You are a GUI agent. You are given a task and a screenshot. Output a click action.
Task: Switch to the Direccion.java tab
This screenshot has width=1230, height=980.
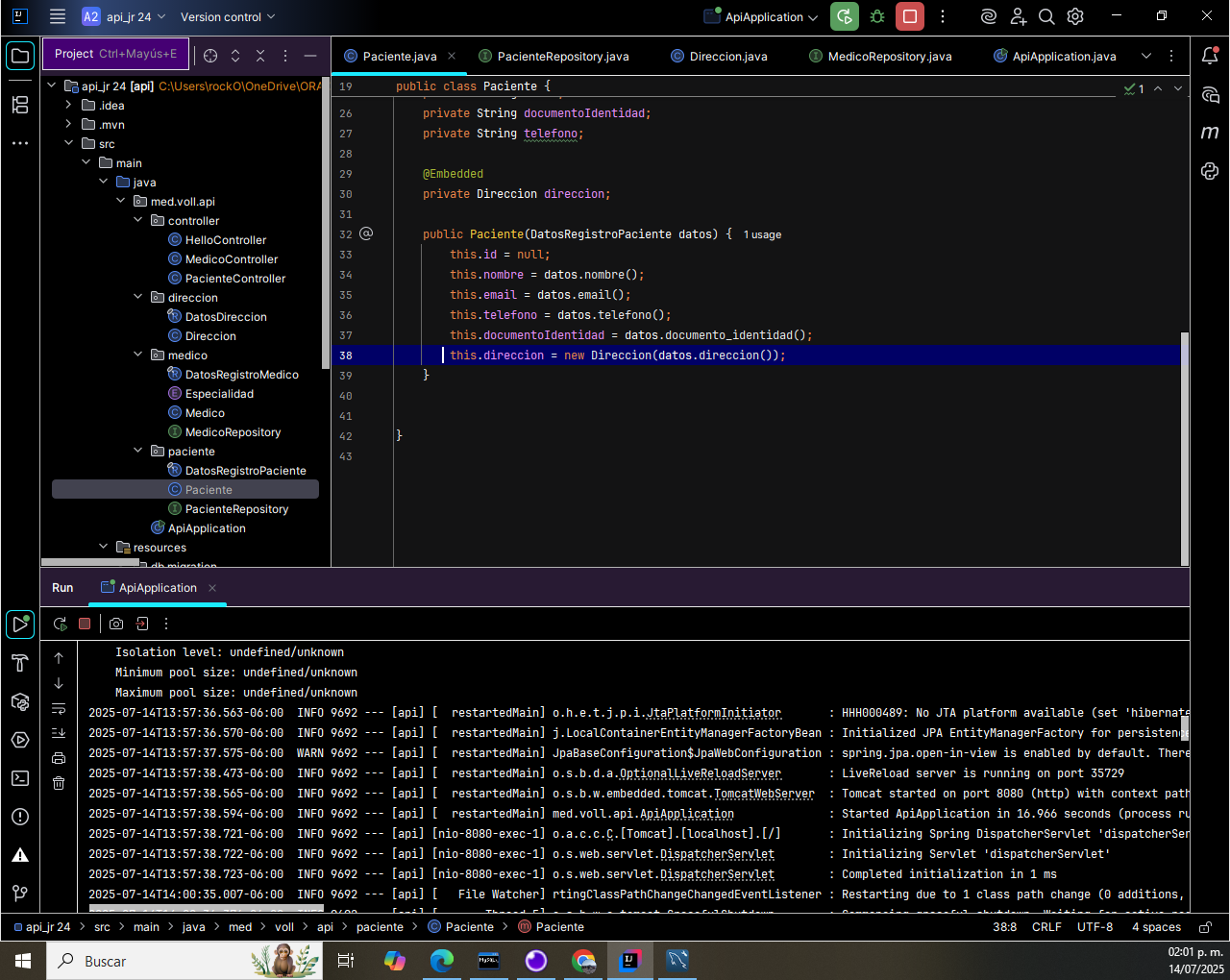pyautogui.click(x=719, y=56)
